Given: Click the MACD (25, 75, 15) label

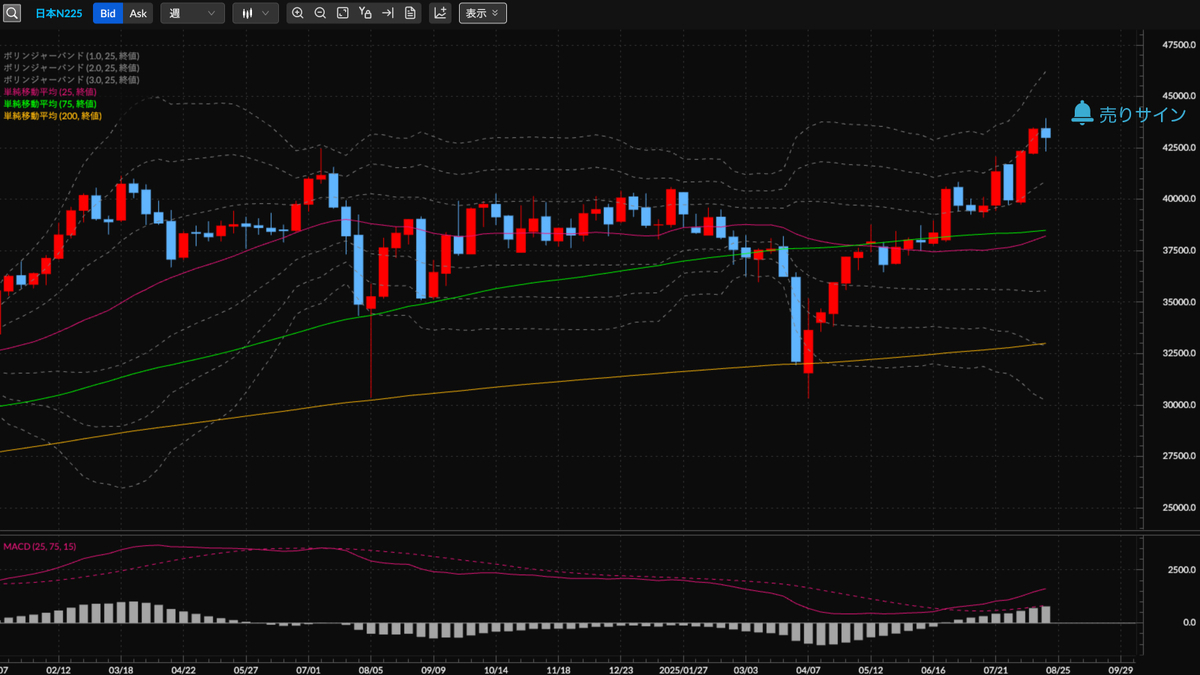Looking at the screenshot, I should (x=40, y=546).
